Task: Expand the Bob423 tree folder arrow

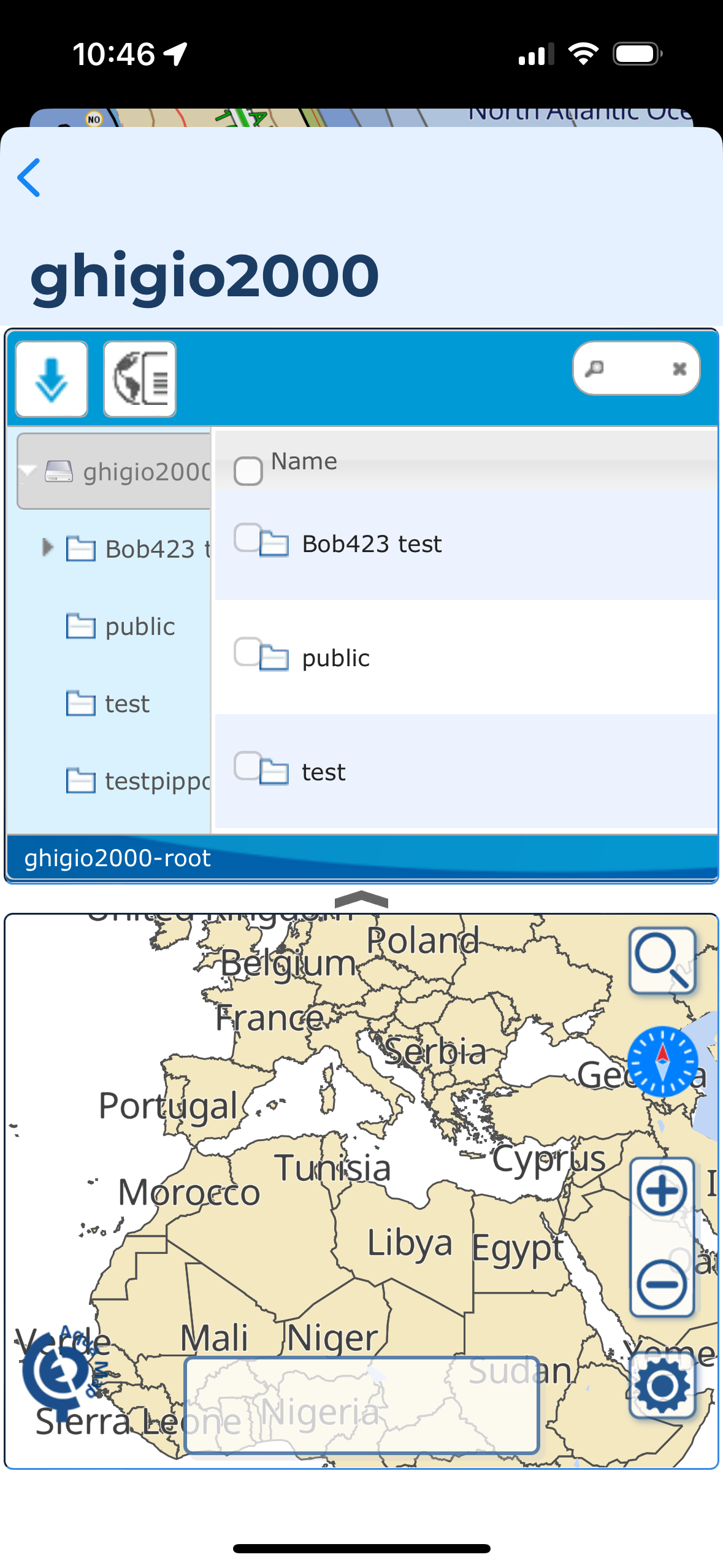Action: [x=47, y=547]
